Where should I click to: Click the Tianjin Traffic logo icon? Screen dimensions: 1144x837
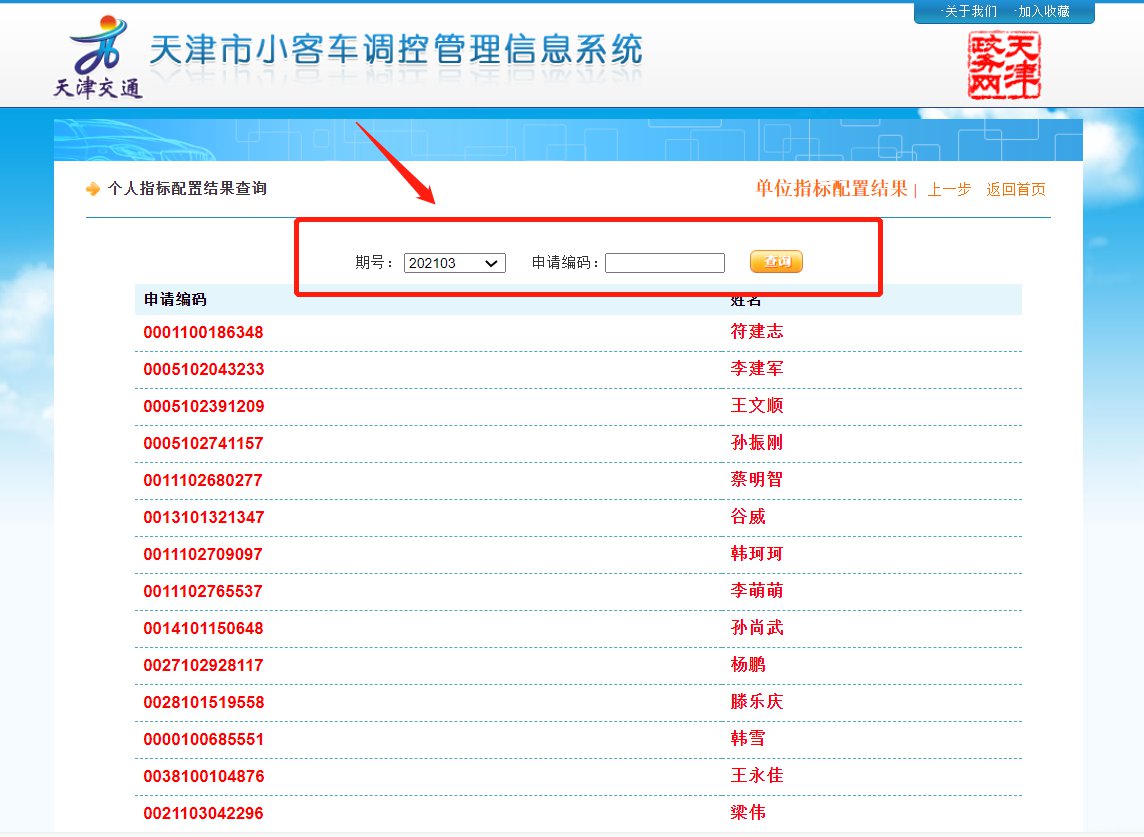coord(98,57)
